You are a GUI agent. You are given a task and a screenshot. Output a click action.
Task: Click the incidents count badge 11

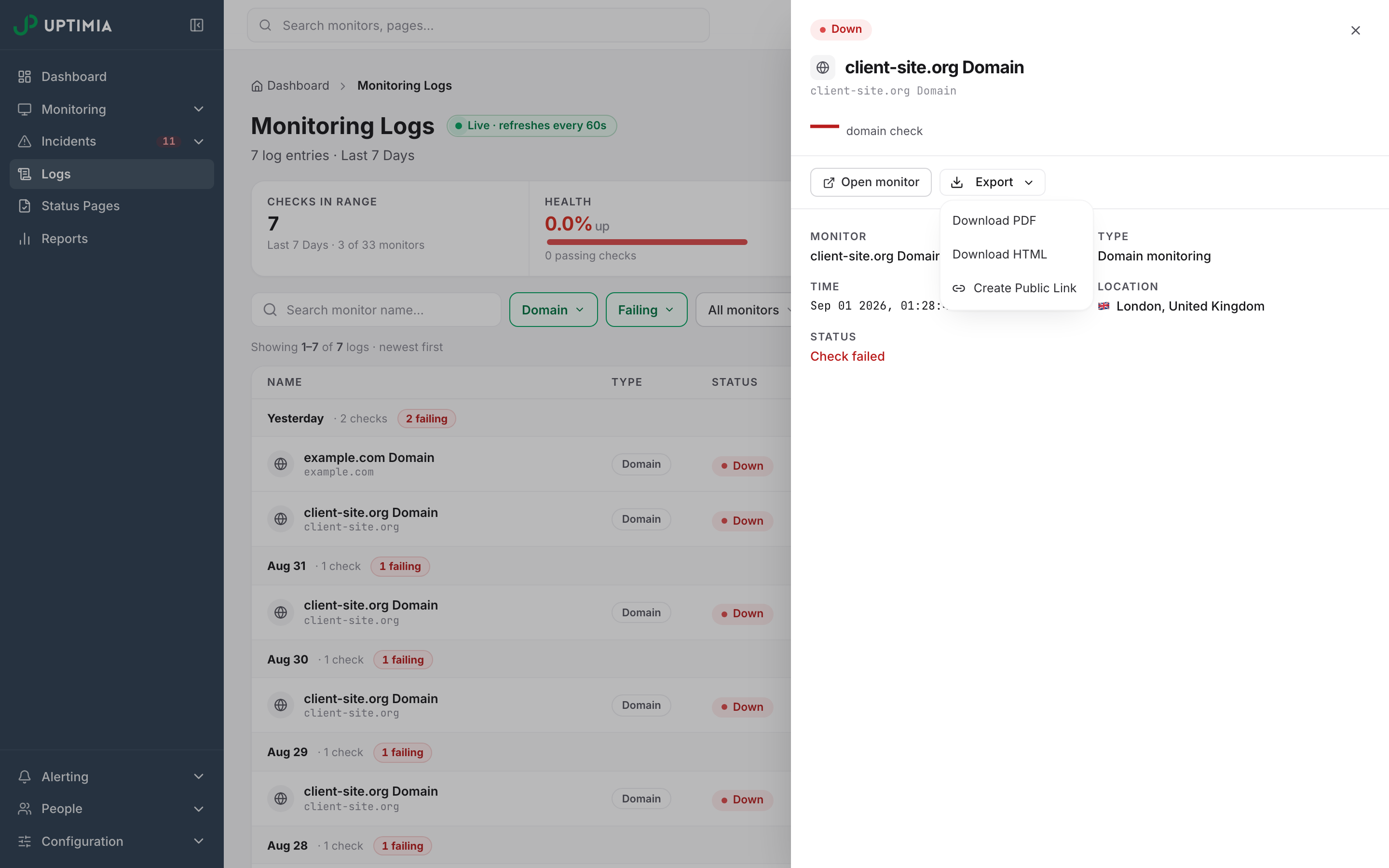pyautogui.click(x=169, y=141)
